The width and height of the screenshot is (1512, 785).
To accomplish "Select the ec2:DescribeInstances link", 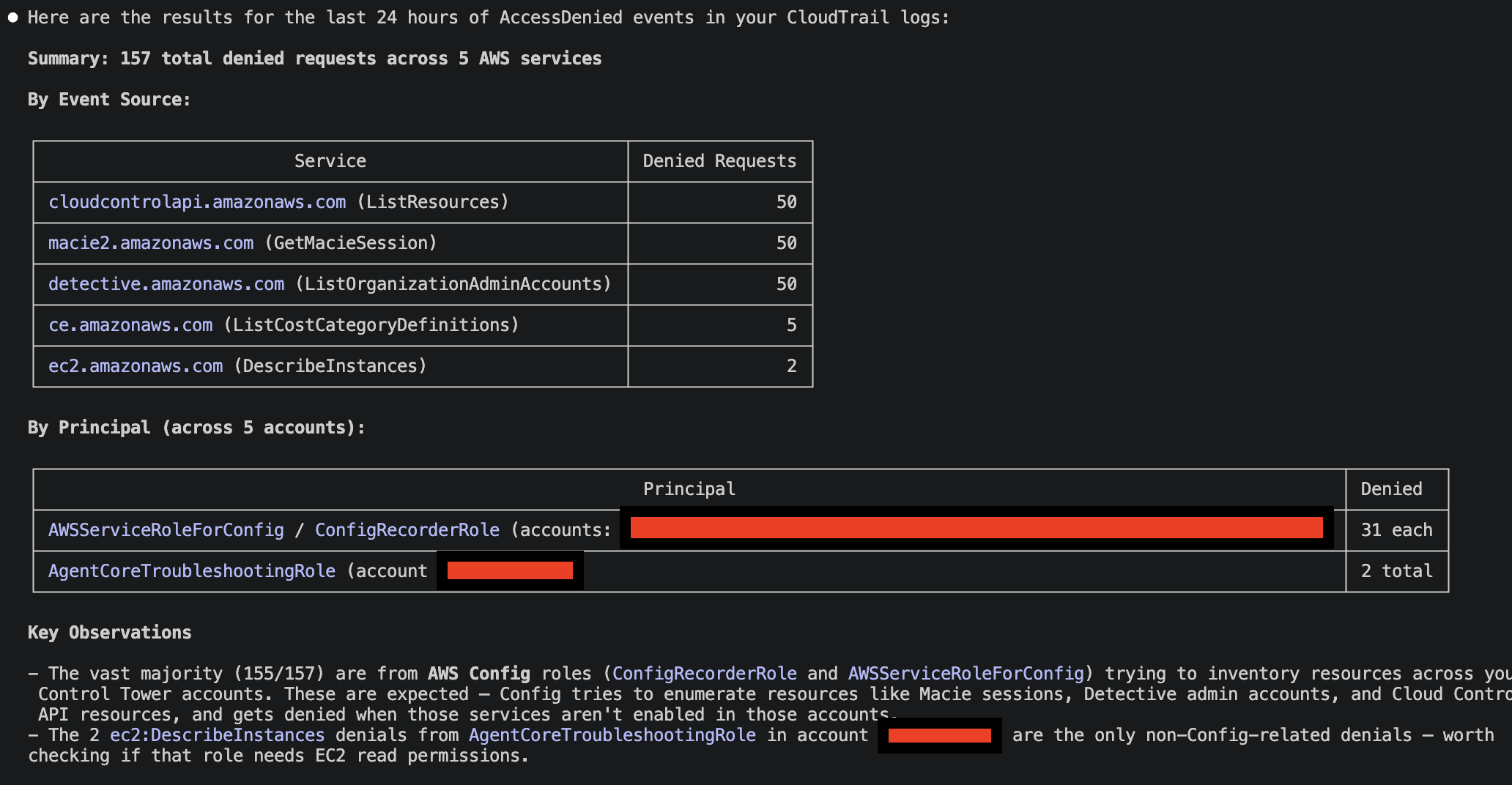I will point(218,734).
